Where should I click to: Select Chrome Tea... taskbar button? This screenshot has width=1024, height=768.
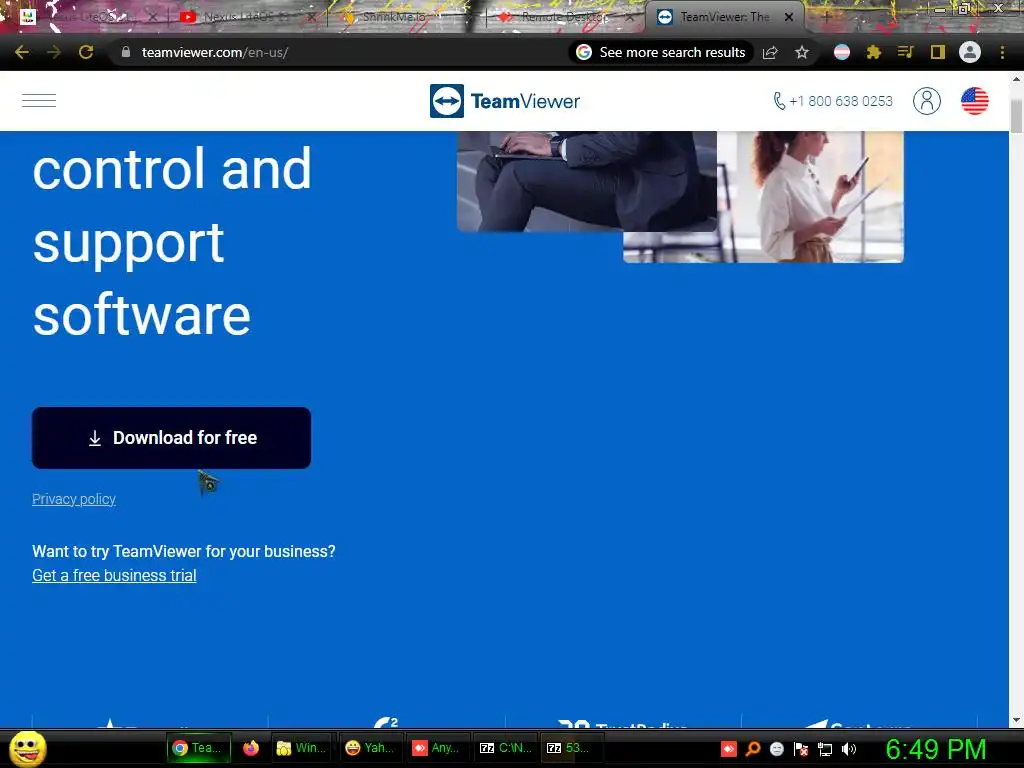click(199, 748)
